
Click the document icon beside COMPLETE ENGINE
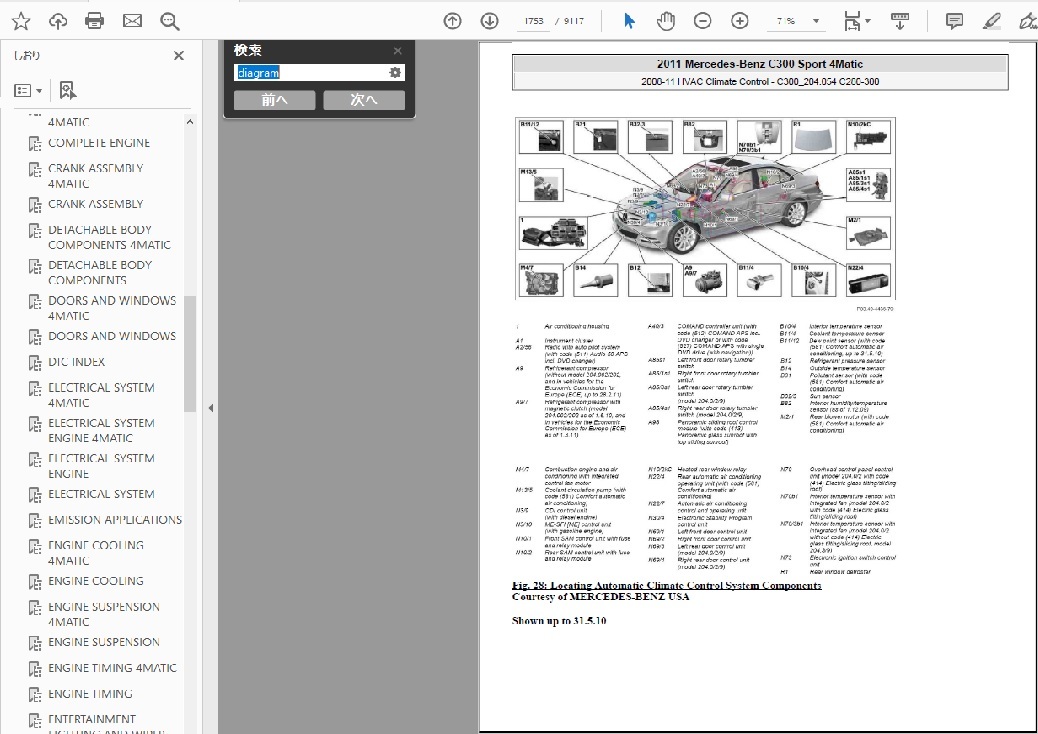(35, 144)
